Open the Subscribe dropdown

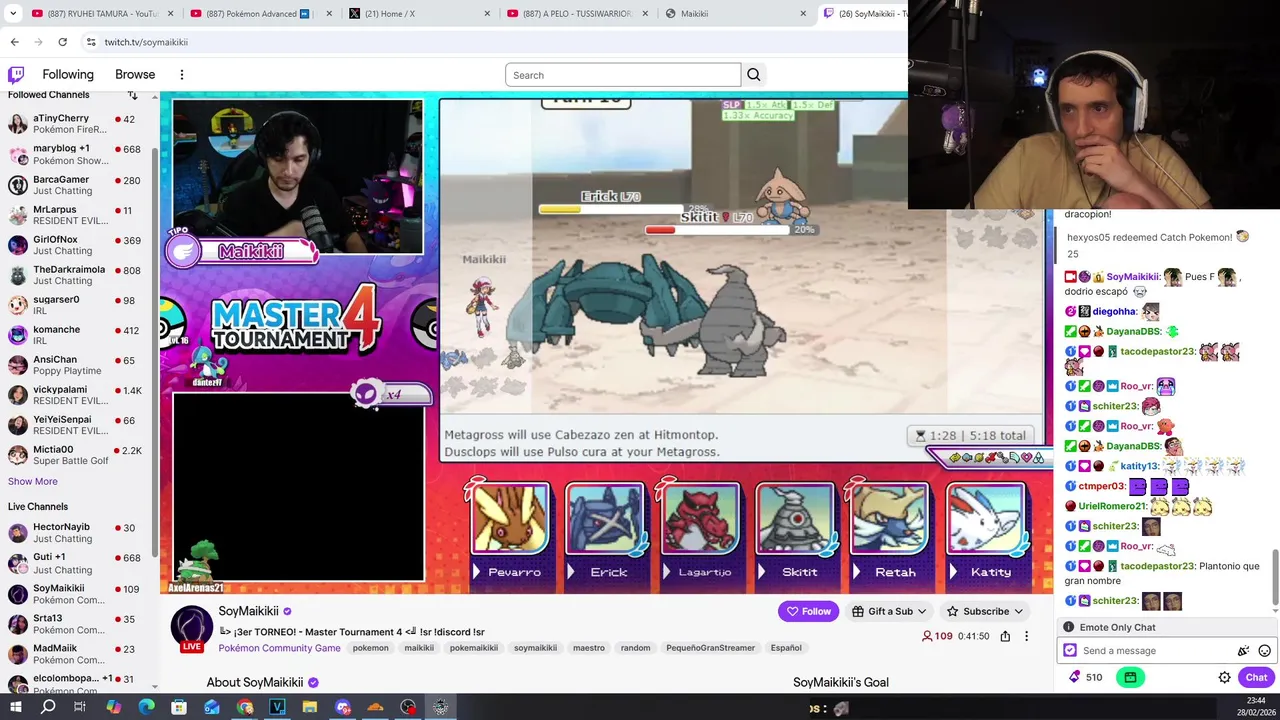point(985,611)
